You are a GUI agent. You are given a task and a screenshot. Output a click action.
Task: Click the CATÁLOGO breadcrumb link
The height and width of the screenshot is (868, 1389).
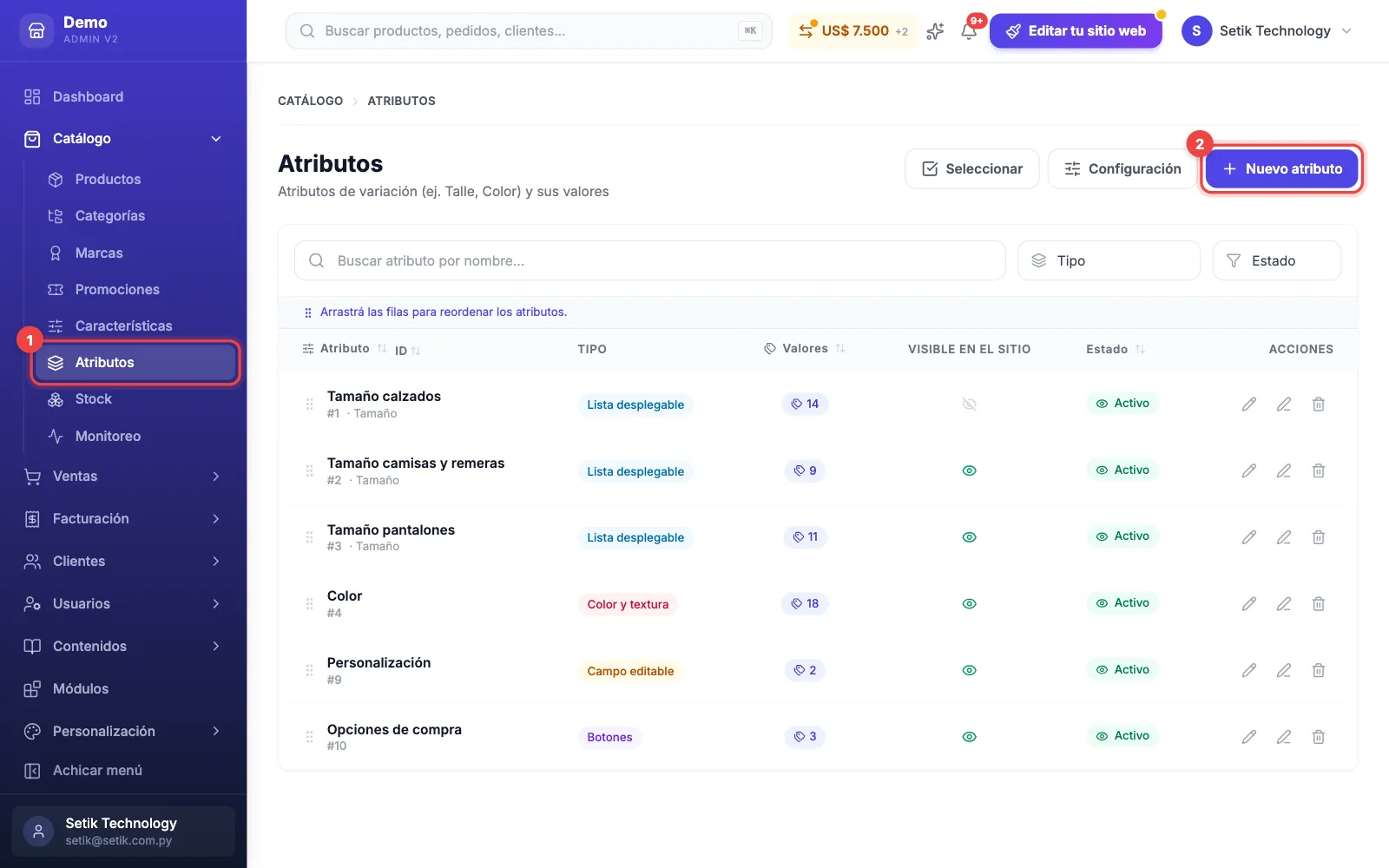tap(310, 101)
